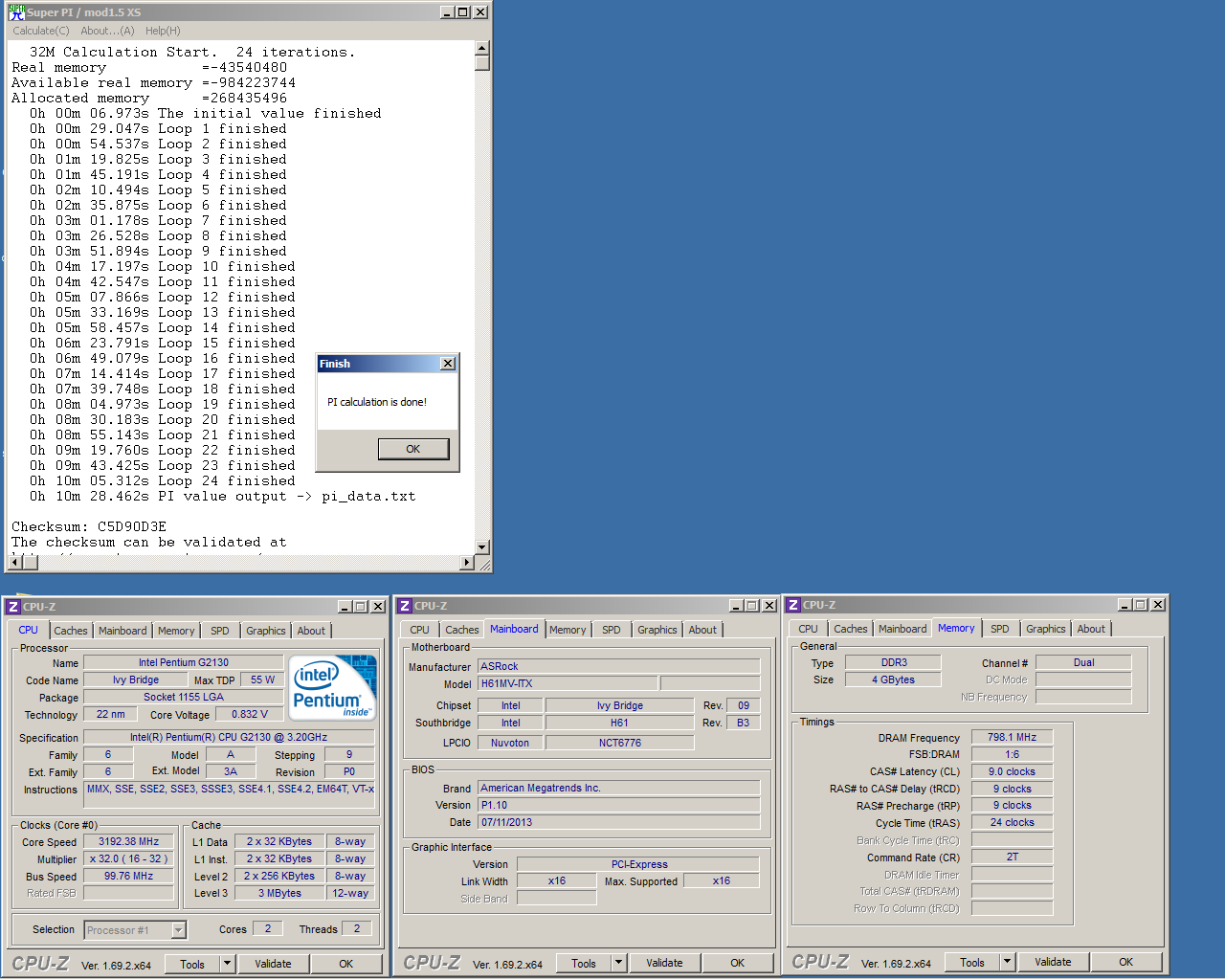The image size is (1225, 980).
Task: Click the Max TDP value 55 W
Action: 262,680
